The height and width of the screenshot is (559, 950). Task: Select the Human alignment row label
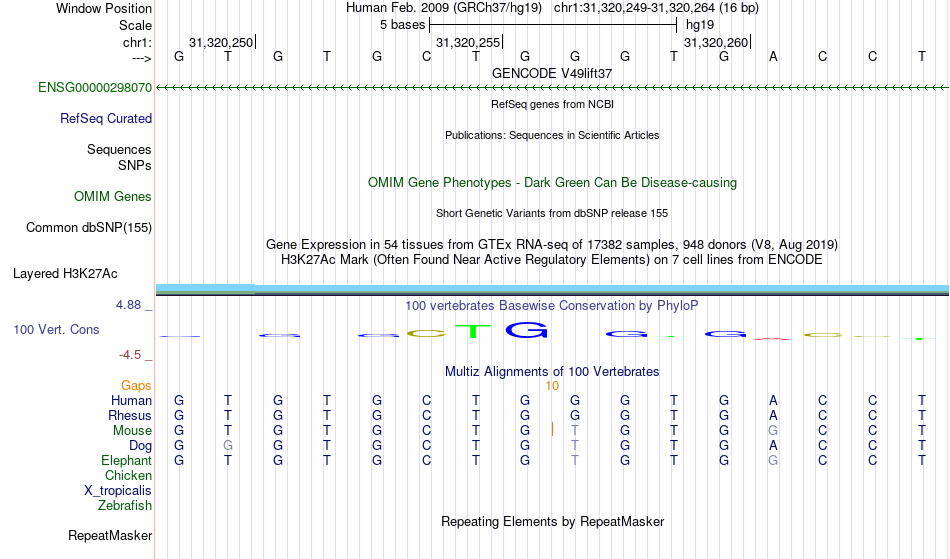pyautogui.click(x=131, y=400)
